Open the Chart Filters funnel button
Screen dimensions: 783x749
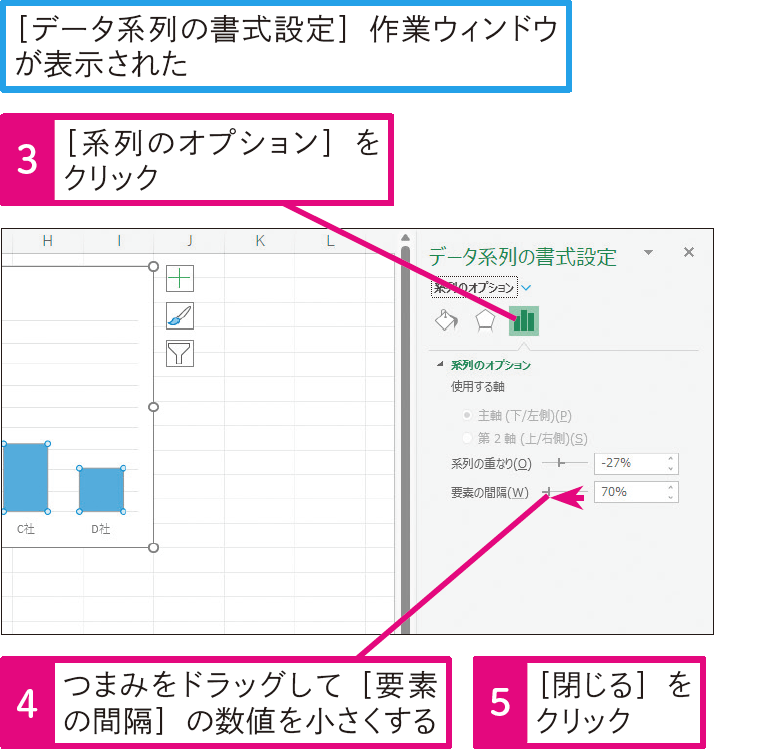coord(180,353)
